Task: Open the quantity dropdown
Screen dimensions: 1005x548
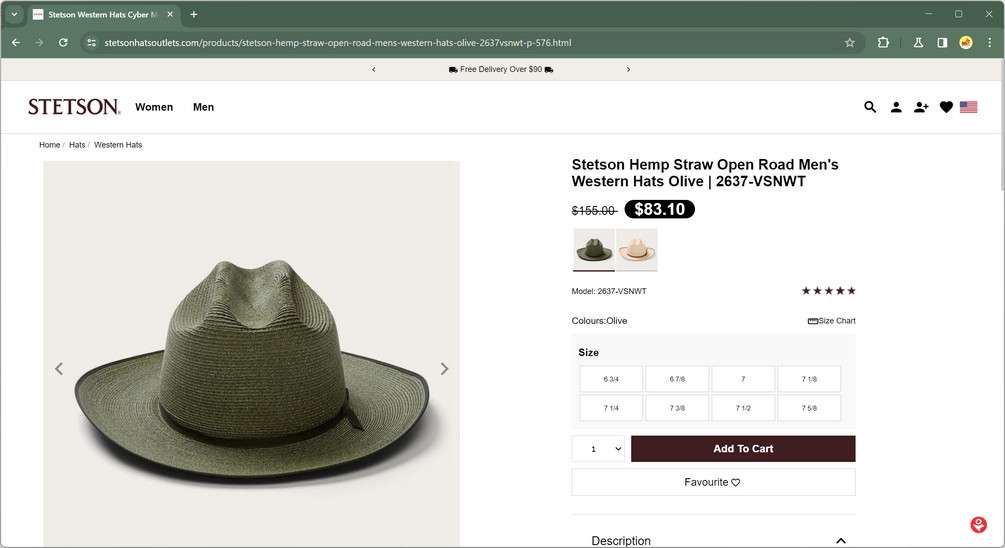Action: pos(599,449)
